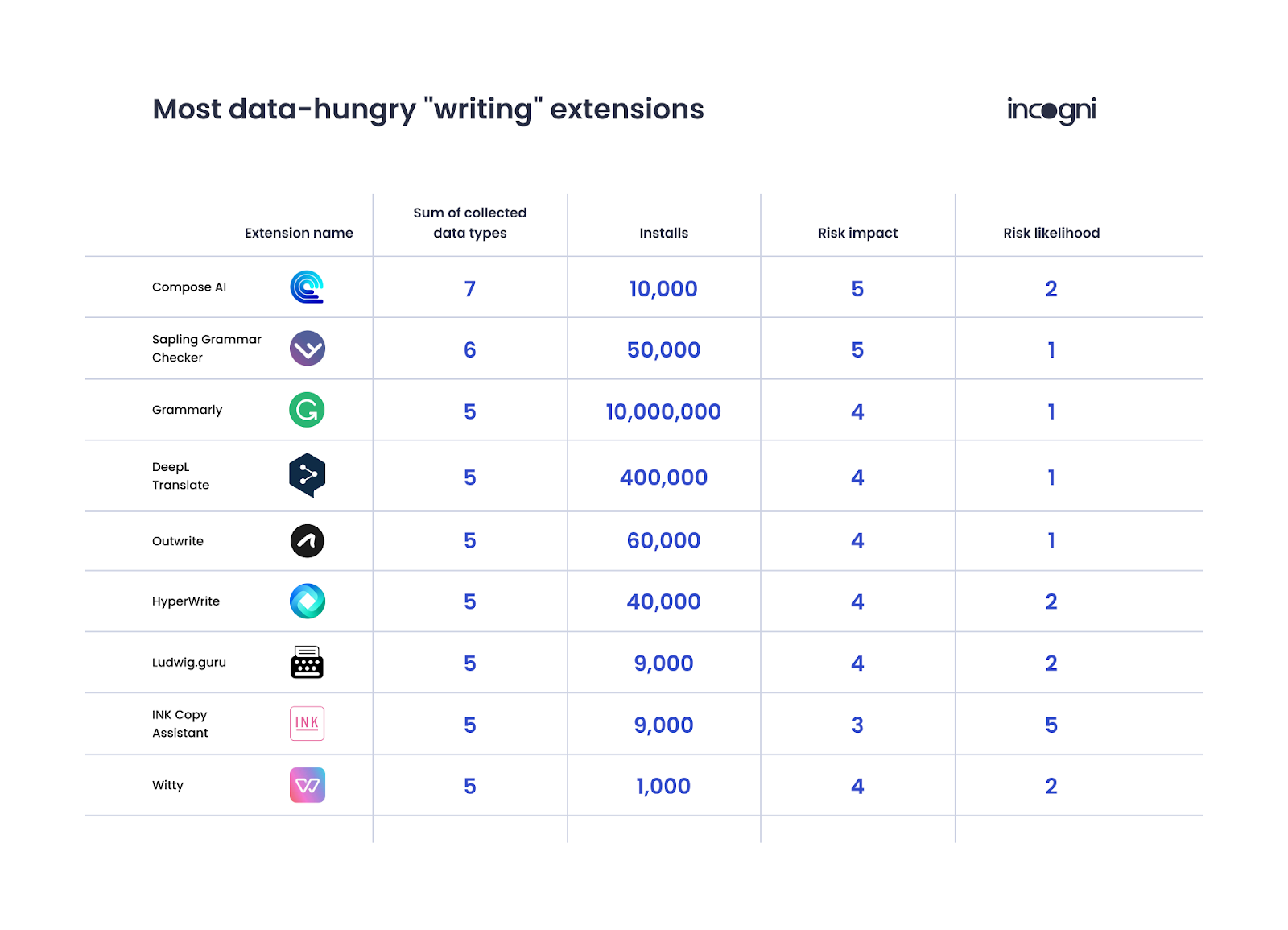Click DeepL Translate's 400,000 installs value
Viewport: 1288px width, 930px height.
[x=663, y=477]
